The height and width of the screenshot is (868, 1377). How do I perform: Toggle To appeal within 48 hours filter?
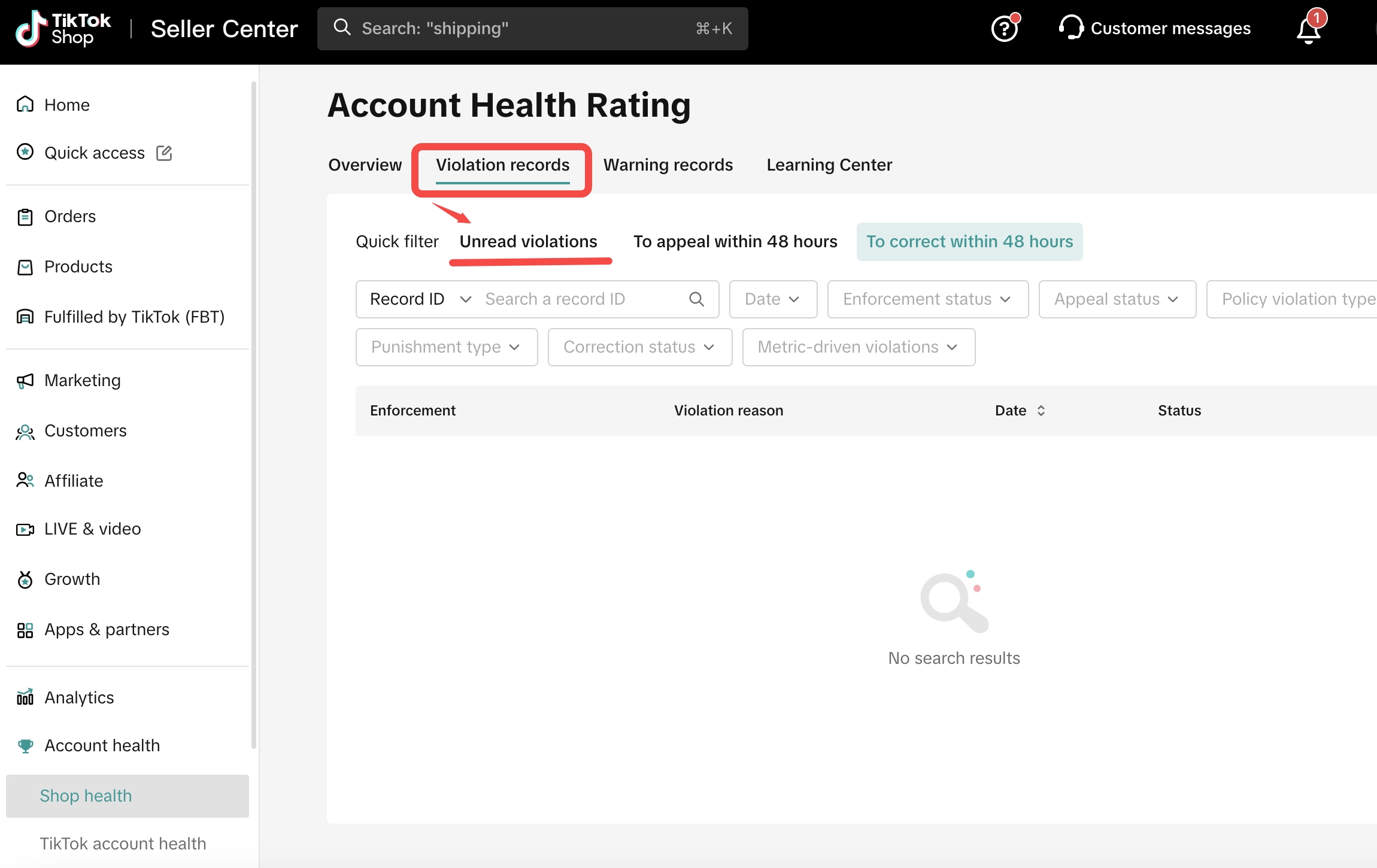[x=735, y=242]
